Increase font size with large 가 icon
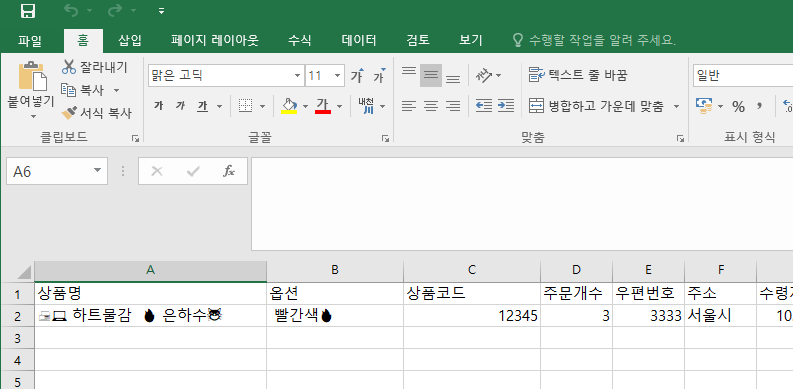 click(358, 76)
